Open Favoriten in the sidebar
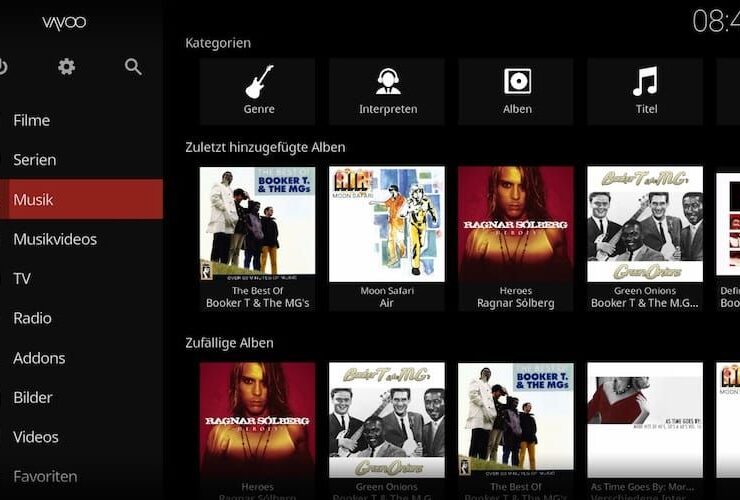Screen dimensions: 740x500 (45, 477)
